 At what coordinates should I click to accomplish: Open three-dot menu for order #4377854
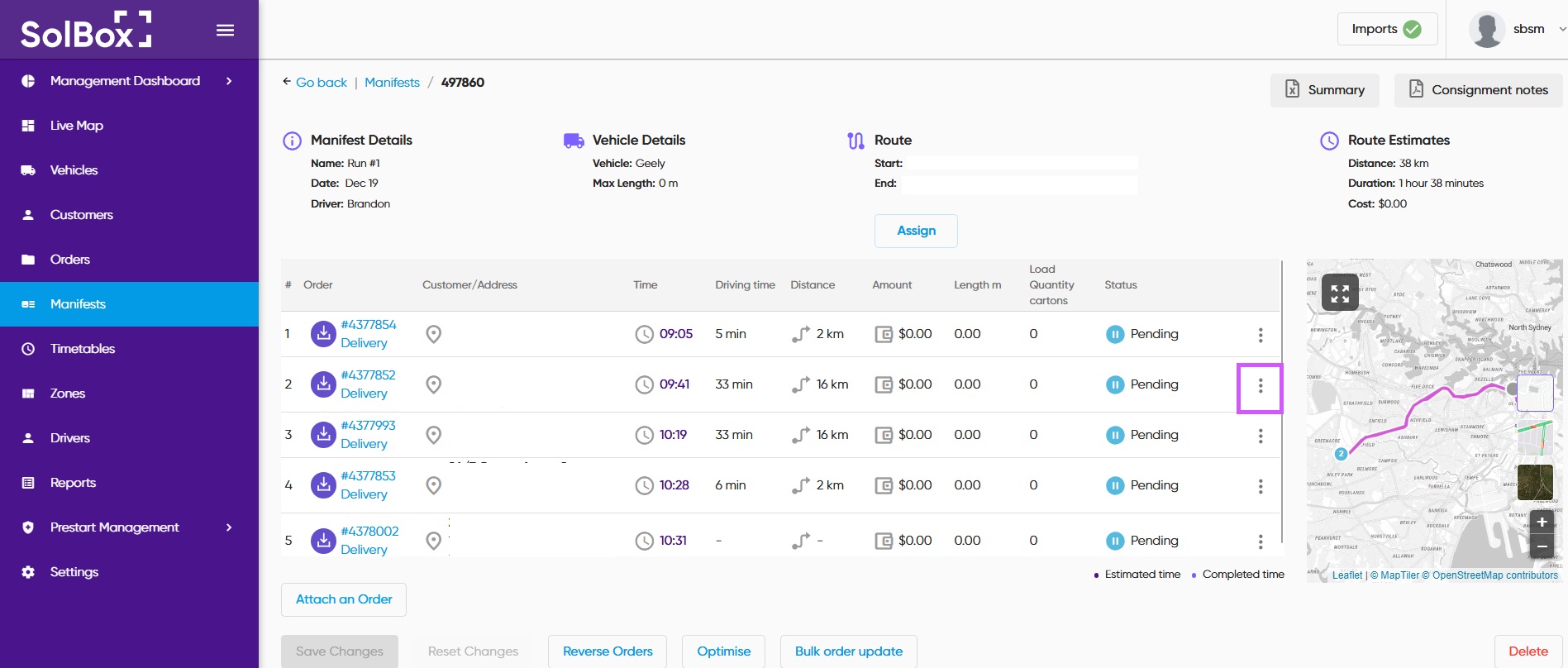point(1261,335)
